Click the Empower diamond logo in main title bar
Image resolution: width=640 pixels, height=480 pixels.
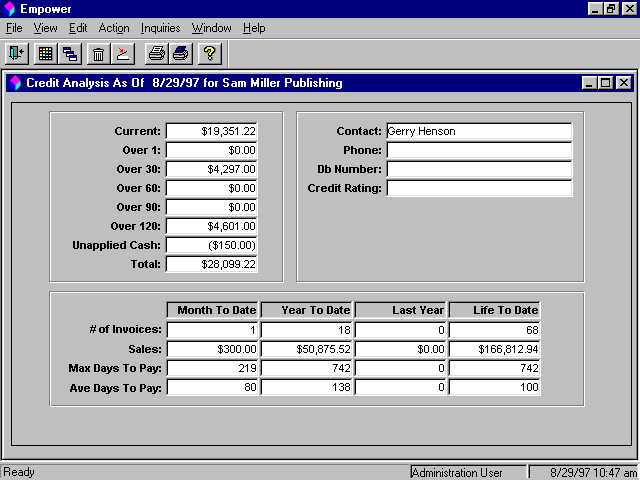pyautogui.click(x=9, y=9)
